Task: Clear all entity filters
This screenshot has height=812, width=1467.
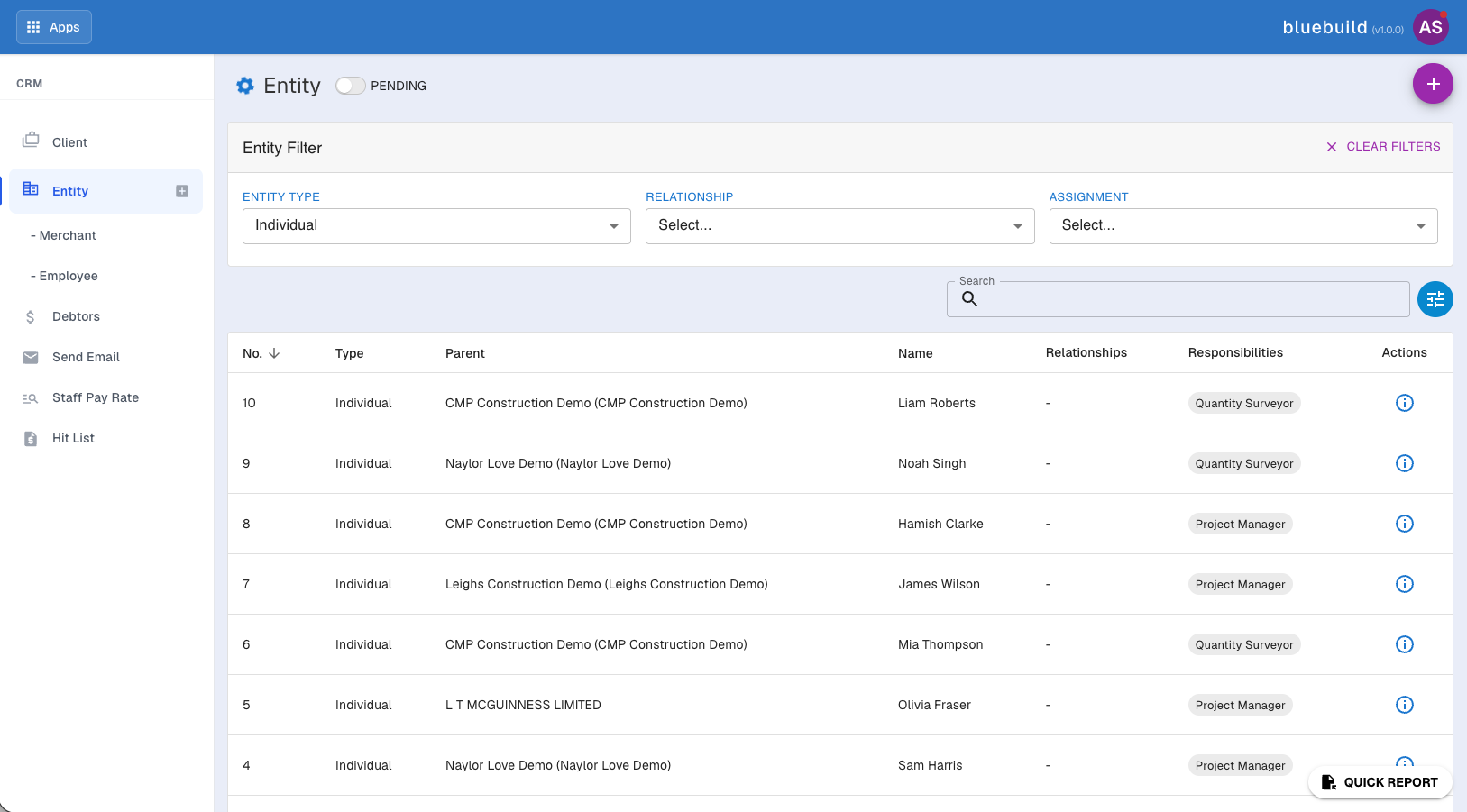Action: tap(1383, 146)
